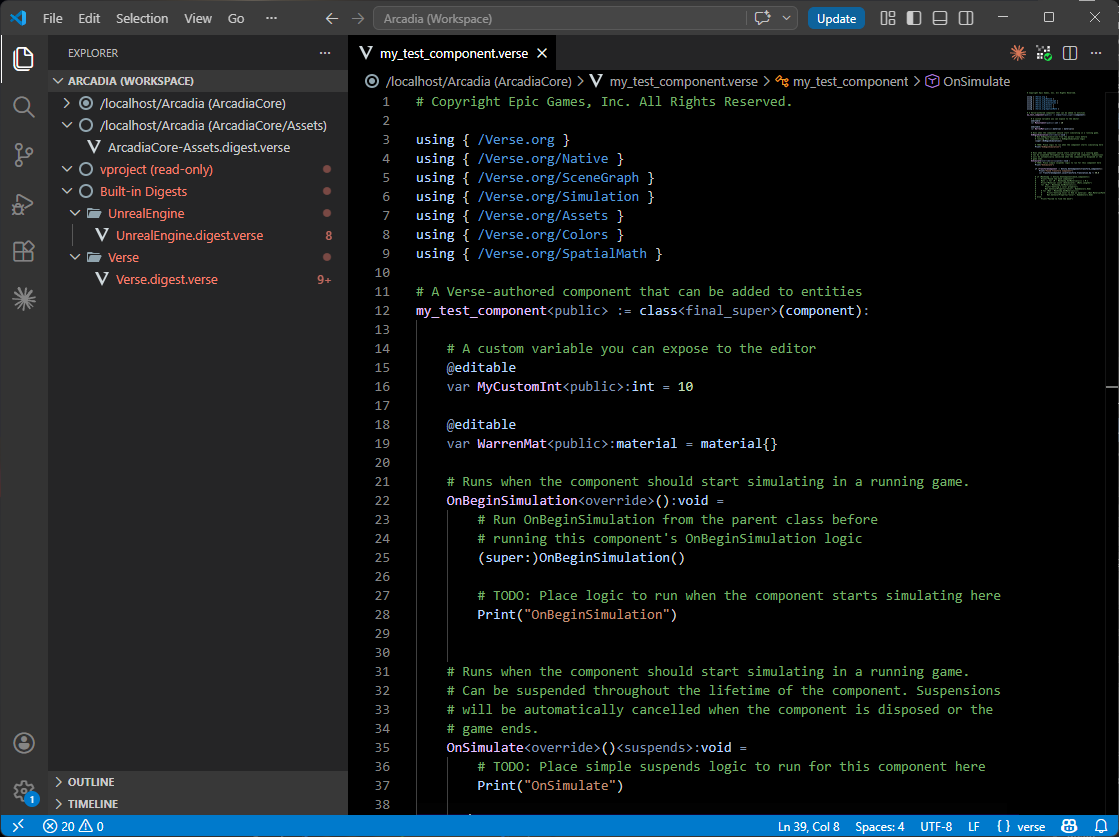Viewport: 1119px width, 837px height.
Task: Open the Accounts menu icon
Action: click(x=24, y=743)
